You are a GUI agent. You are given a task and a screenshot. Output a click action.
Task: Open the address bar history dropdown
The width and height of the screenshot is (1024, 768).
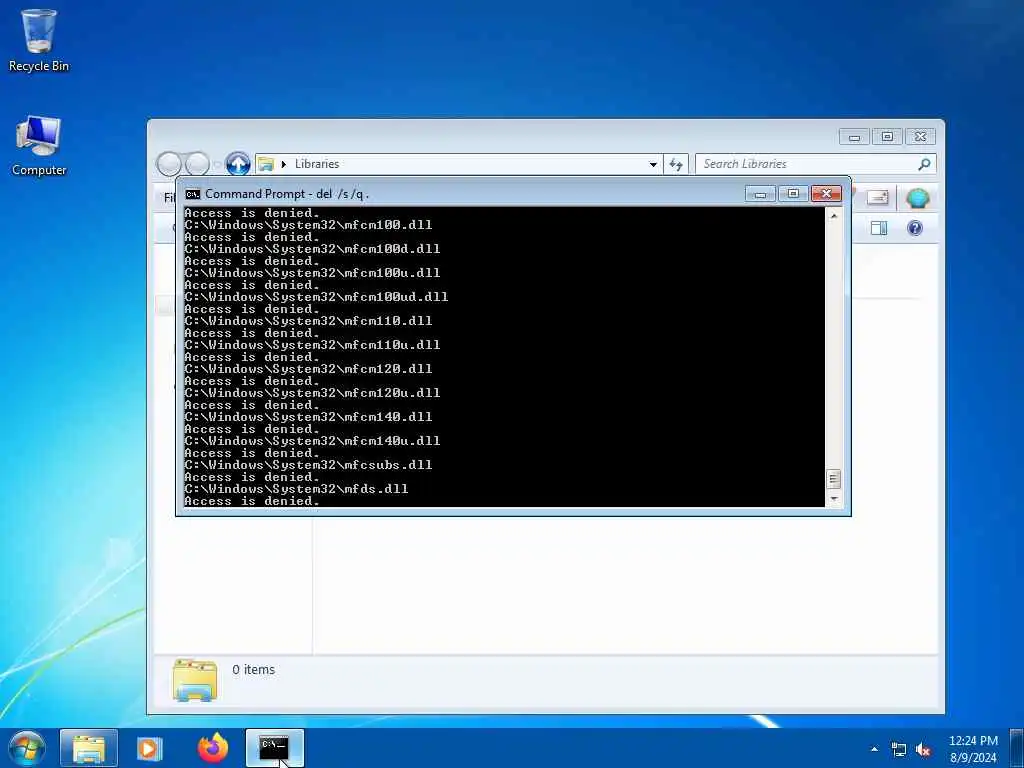pos(652,165)
